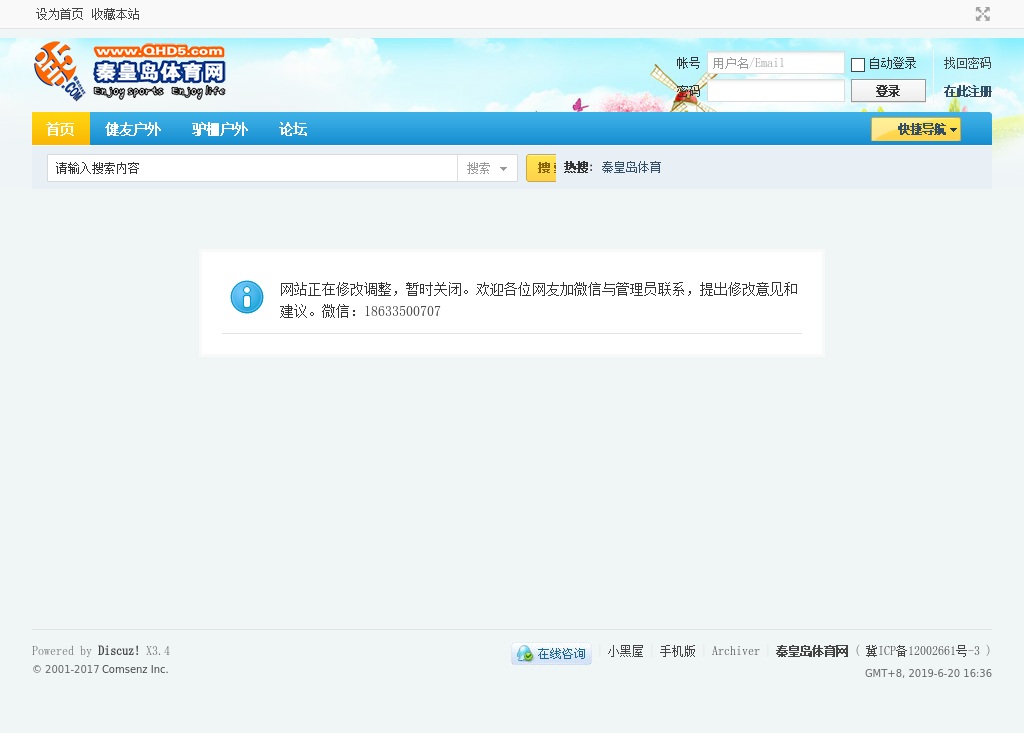This screenshot has width=1024, height=733.
Task: Open the 设为首页 link
Action: click(x=60, y=14)
